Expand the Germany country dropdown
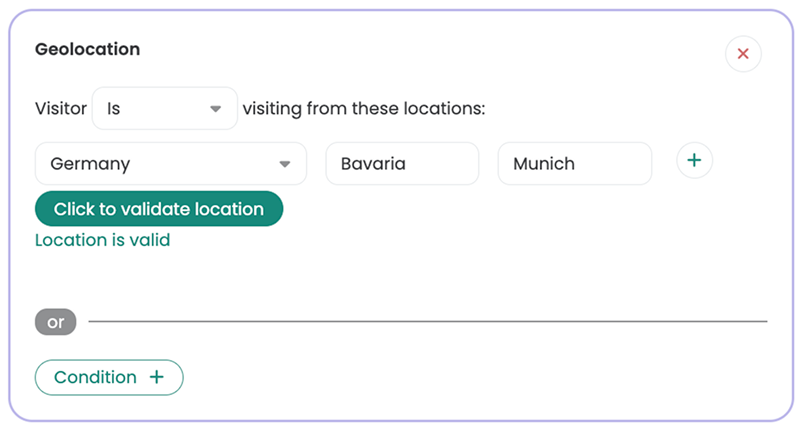Viewport: 804px width, 431px height. click(170, 164)
